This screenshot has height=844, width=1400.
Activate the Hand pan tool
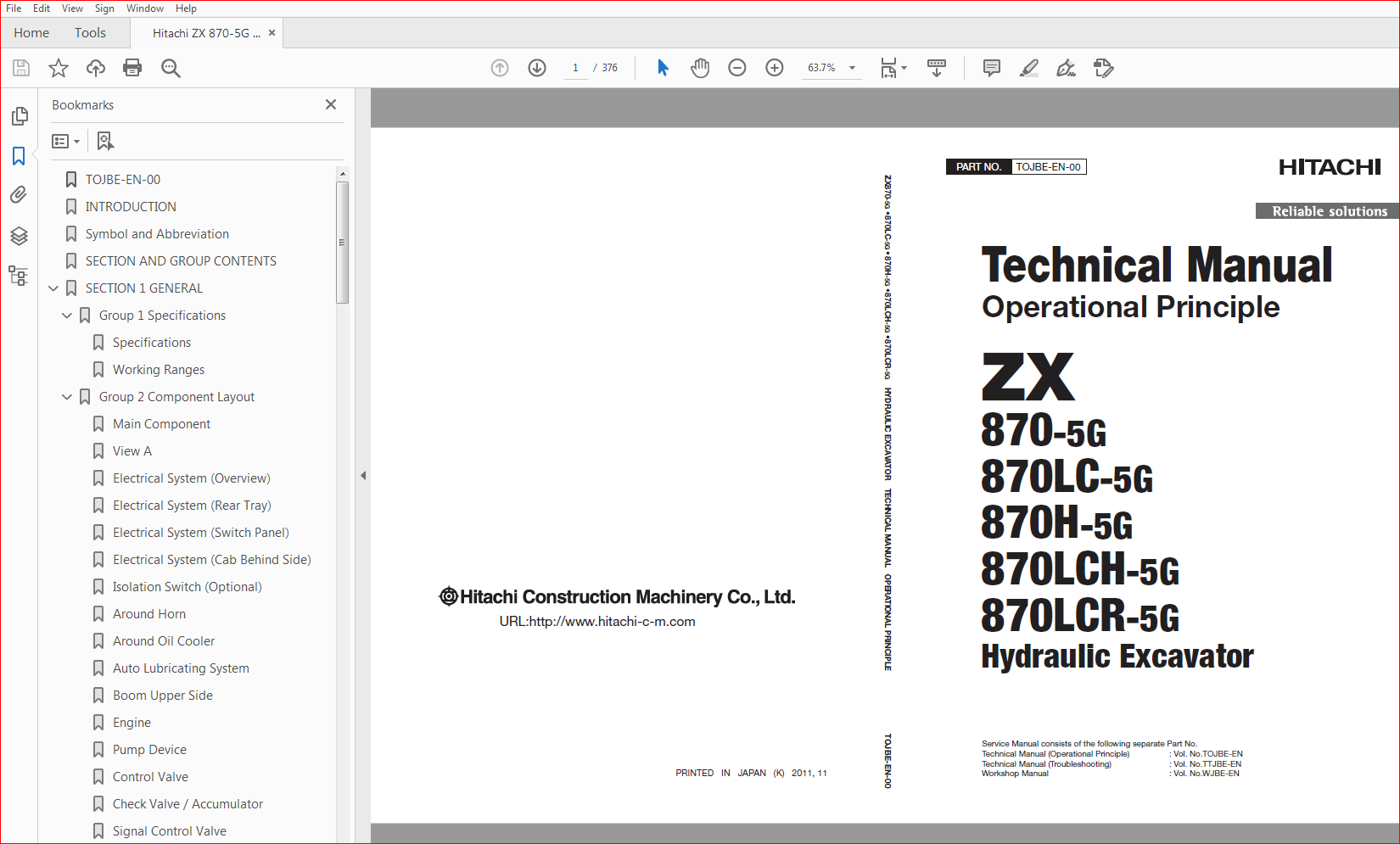point(700,68)
